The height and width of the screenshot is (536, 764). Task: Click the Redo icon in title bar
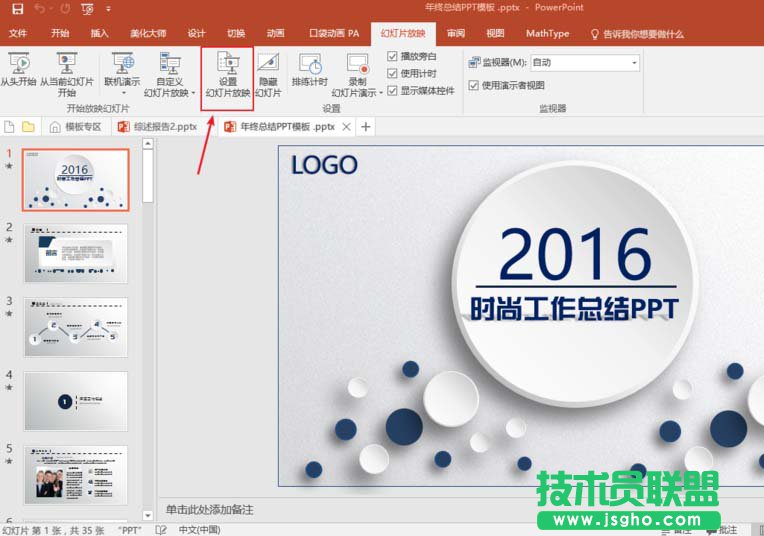point(65,9)
